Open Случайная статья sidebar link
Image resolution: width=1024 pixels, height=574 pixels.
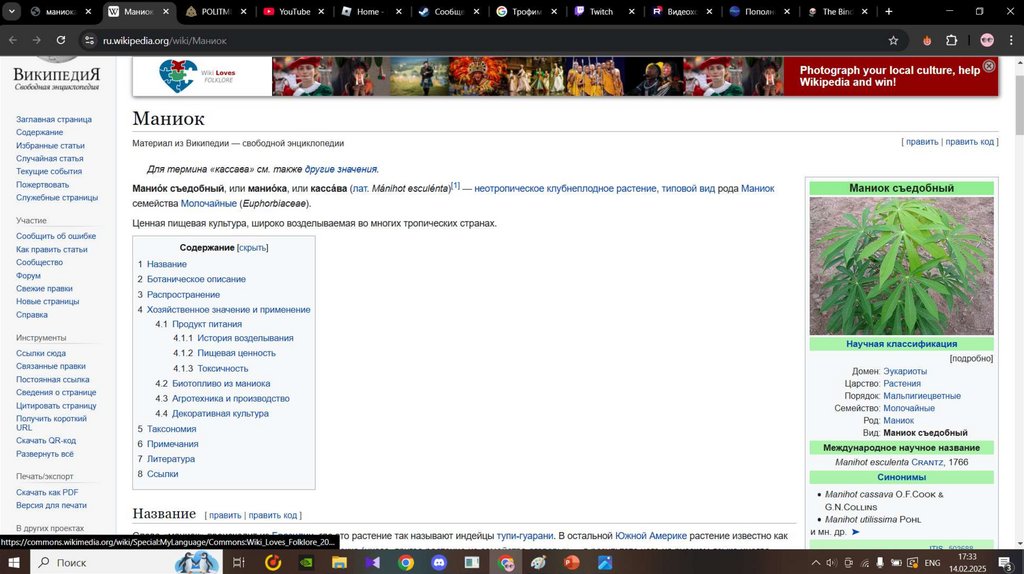coord(50,158)
